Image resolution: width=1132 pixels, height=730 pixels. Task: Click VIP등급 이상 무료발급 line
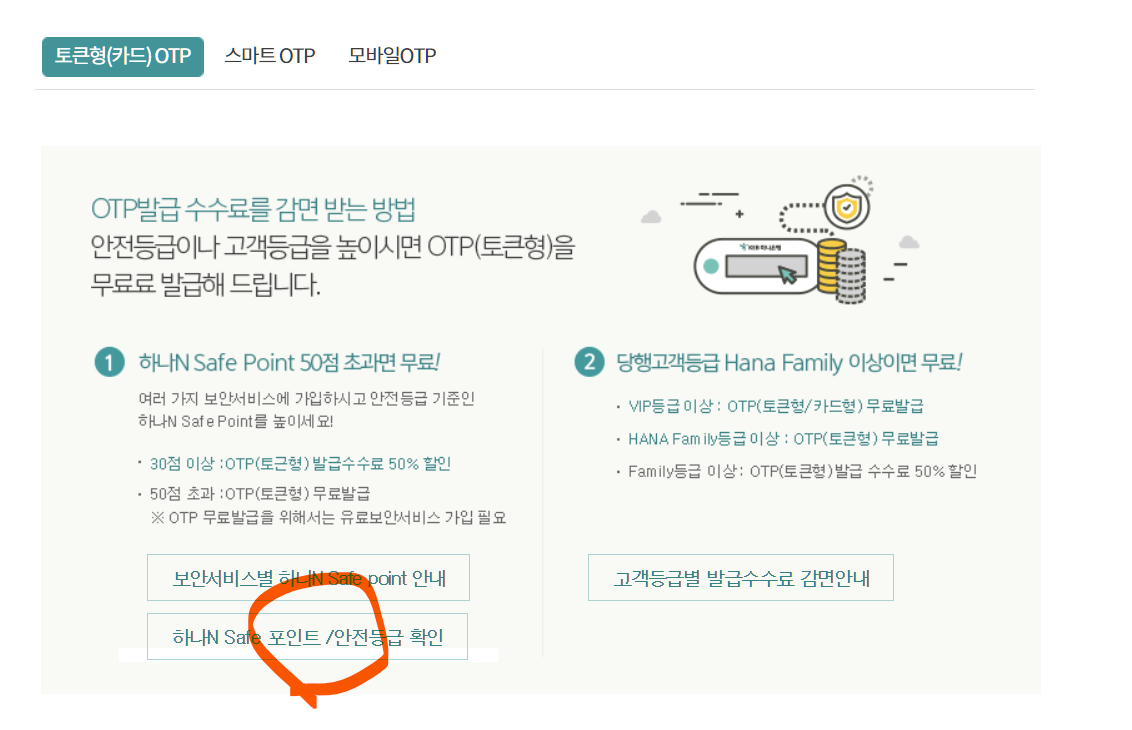(x=775, y=407)
